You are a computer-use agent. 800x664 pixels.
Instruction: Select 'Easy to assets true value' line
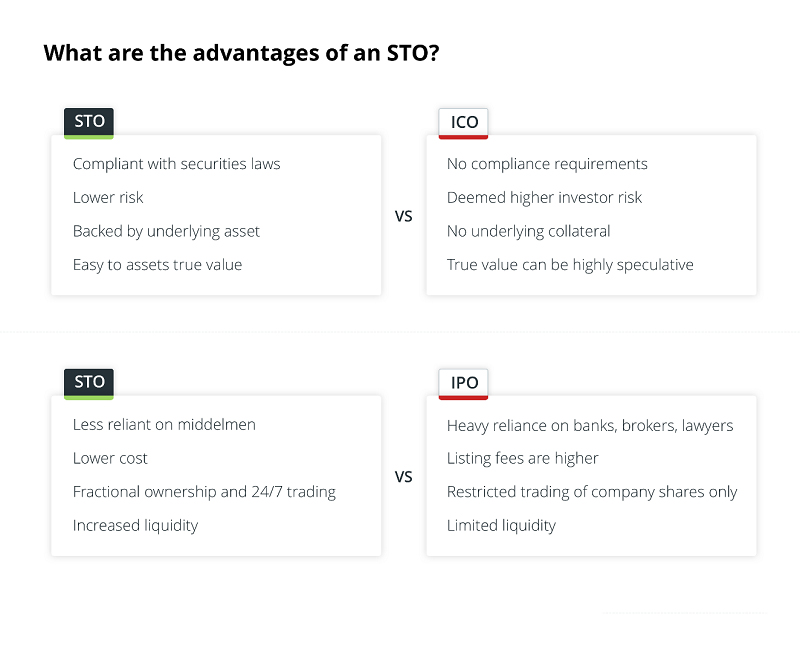coord(157,265)
